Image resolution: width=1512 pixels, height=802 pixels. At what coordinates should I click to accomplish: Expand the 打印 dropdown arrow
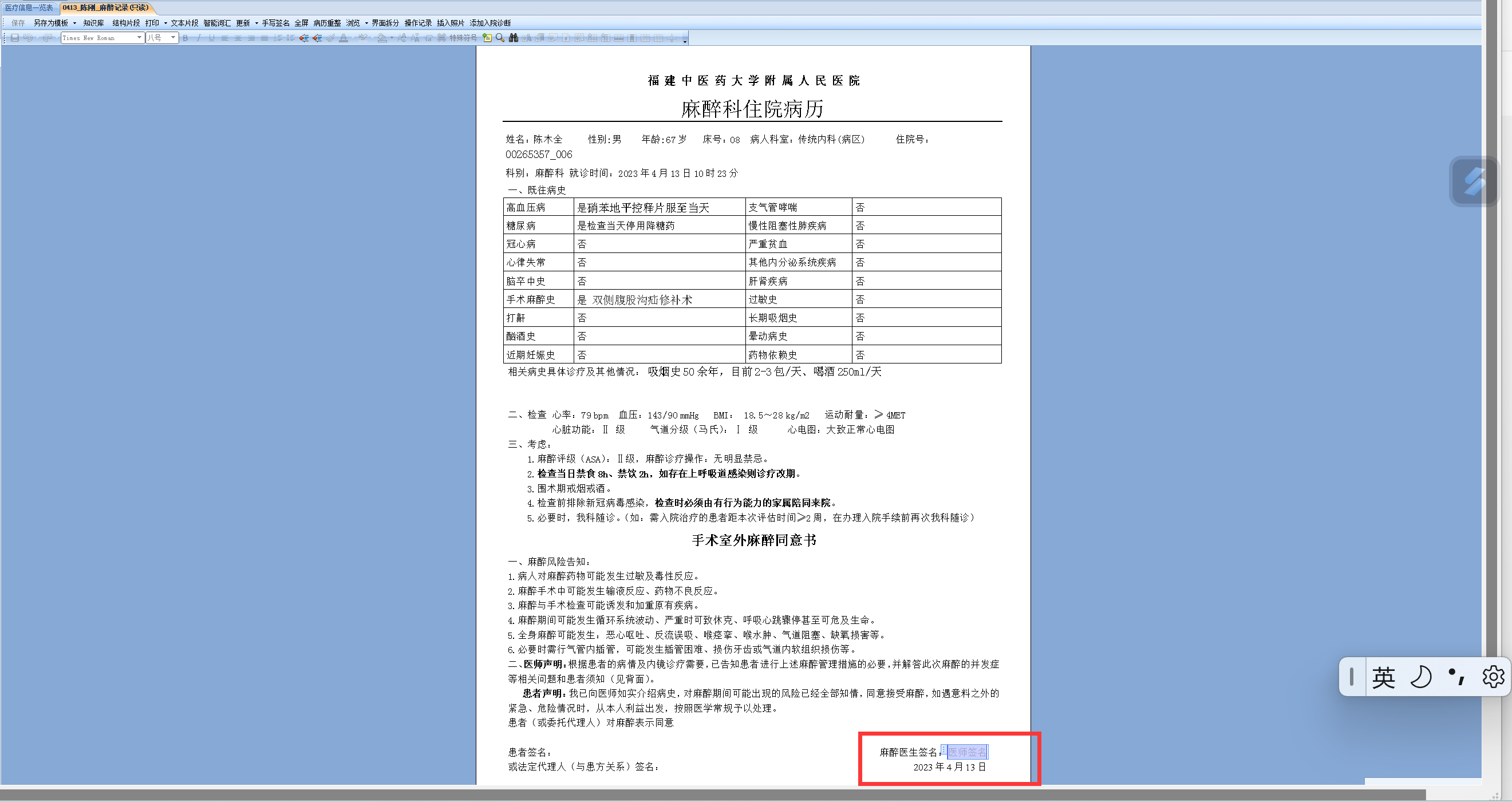(165, 23)
